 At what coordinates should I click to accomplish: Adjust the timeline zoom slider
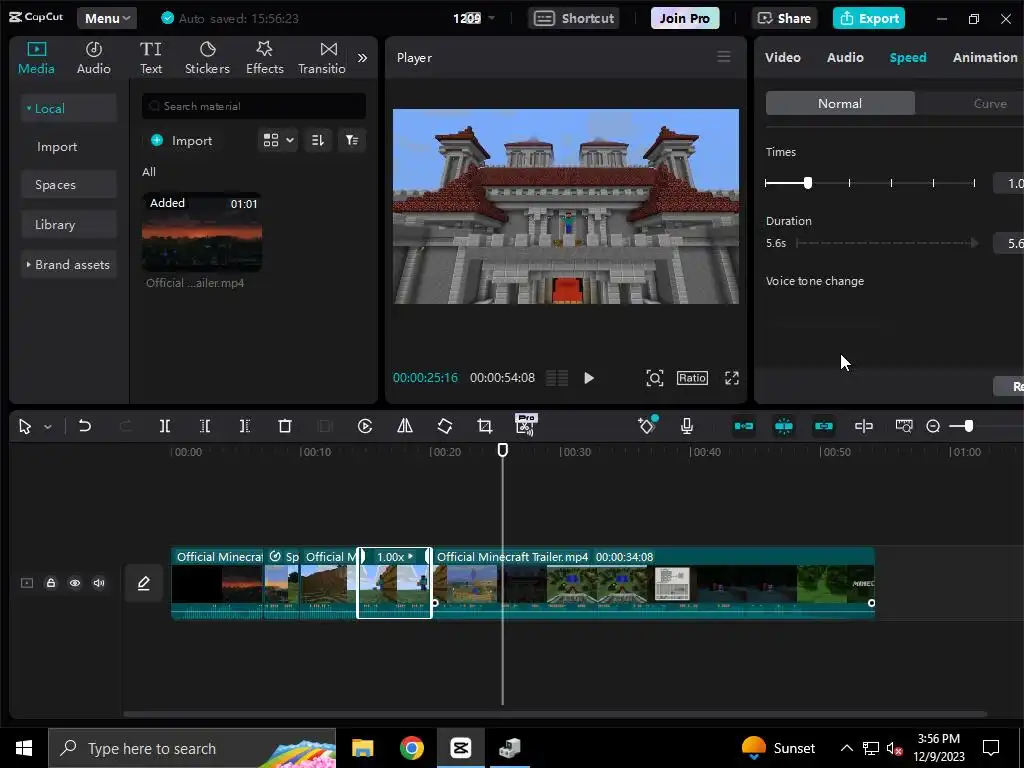click(x=968, y=426)
